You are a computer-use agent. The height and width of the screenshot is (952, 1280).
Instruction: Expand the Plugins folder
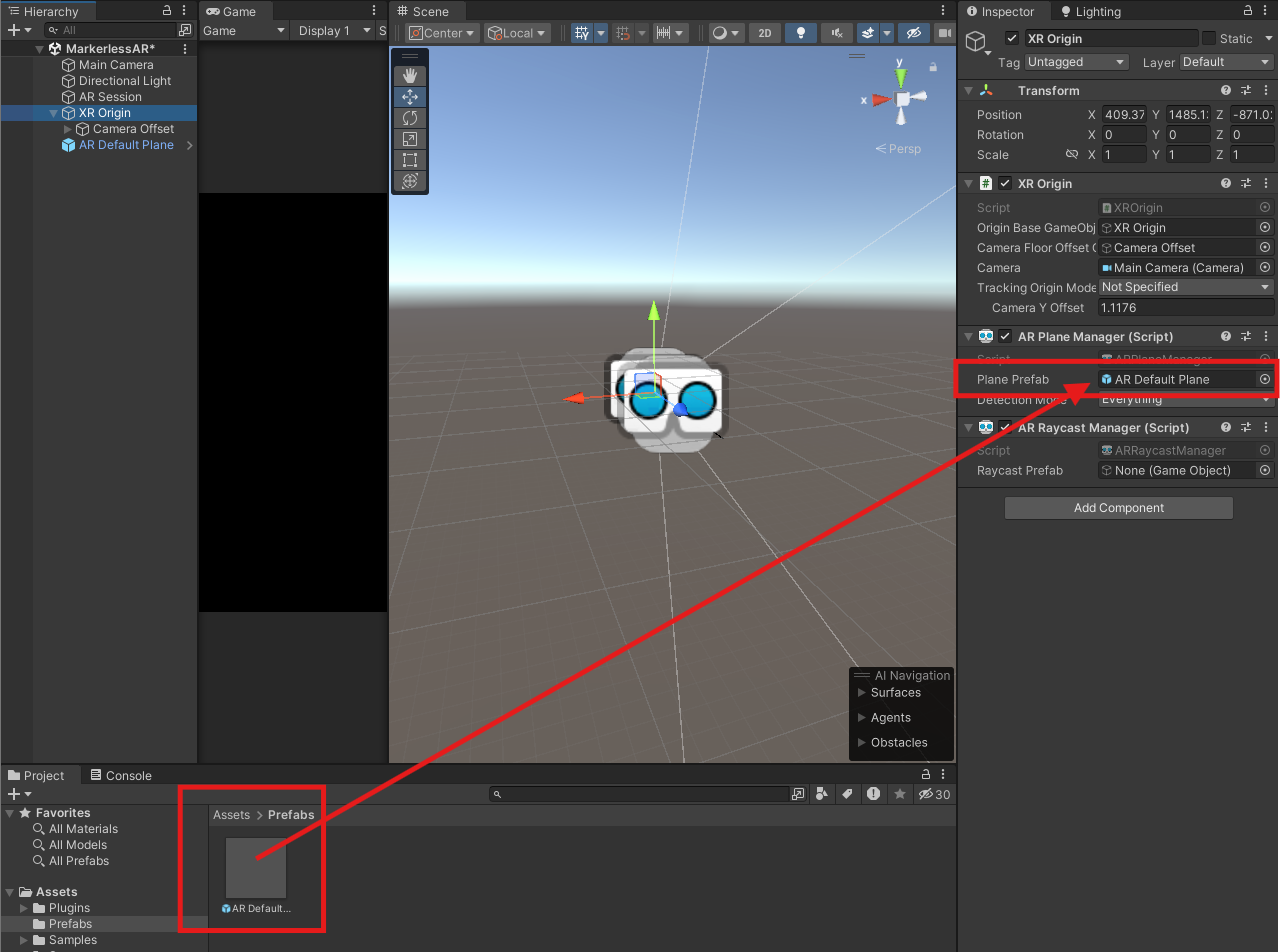(24, 908)
